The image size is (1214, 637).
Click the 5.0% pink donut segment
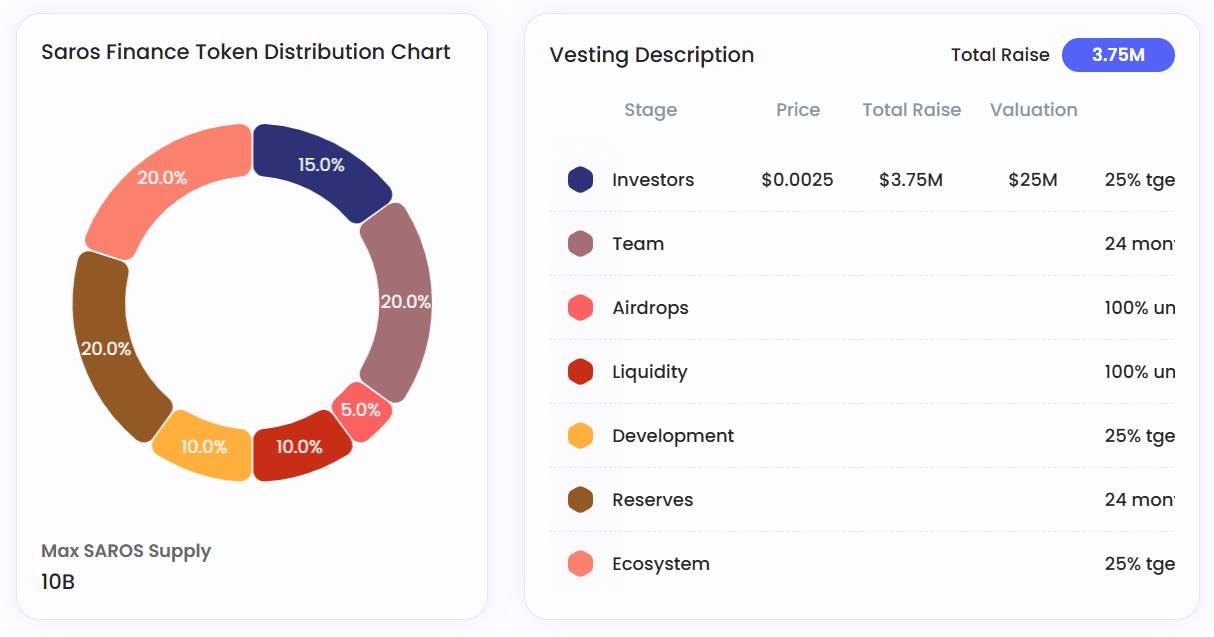(x=361, y=410)
